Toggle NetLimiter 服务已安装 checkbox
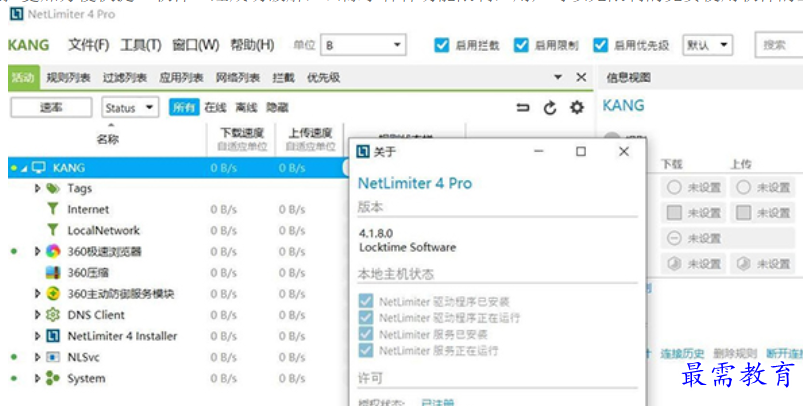 coord(366,334)
